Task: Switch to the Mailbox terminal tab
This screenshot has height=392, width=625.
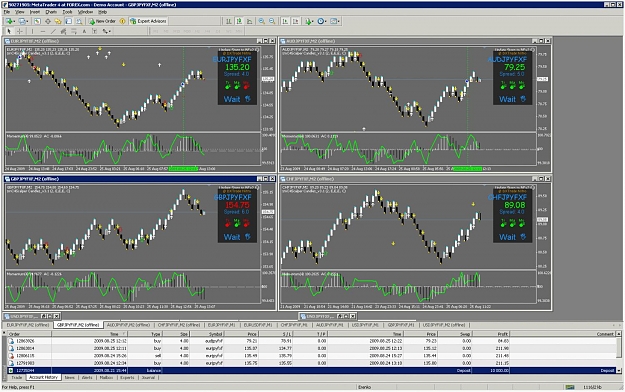Action: [x=106, y=377]
